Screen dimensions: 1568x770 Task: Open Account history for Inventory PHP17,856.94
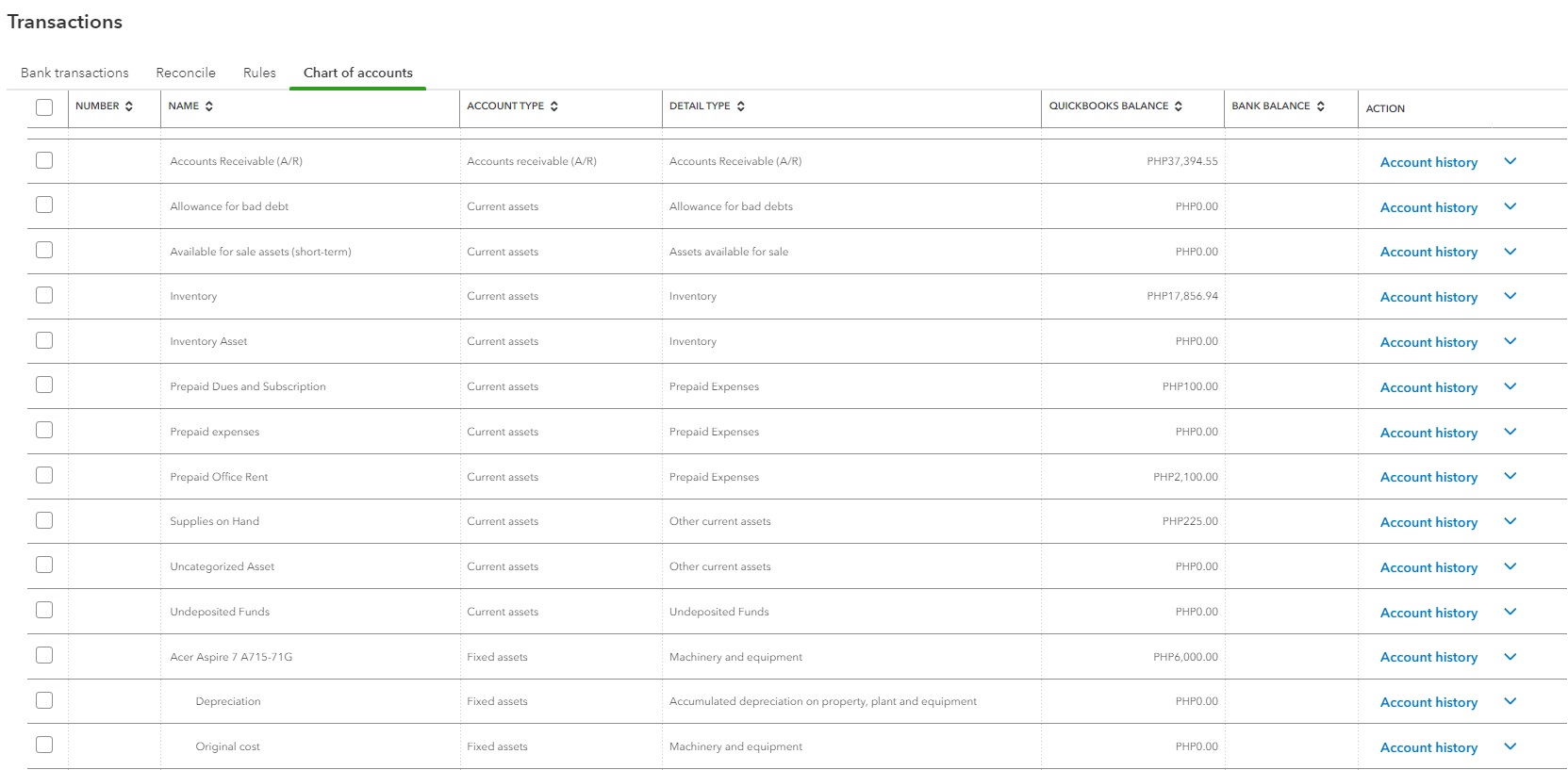tap(1428, 297)
